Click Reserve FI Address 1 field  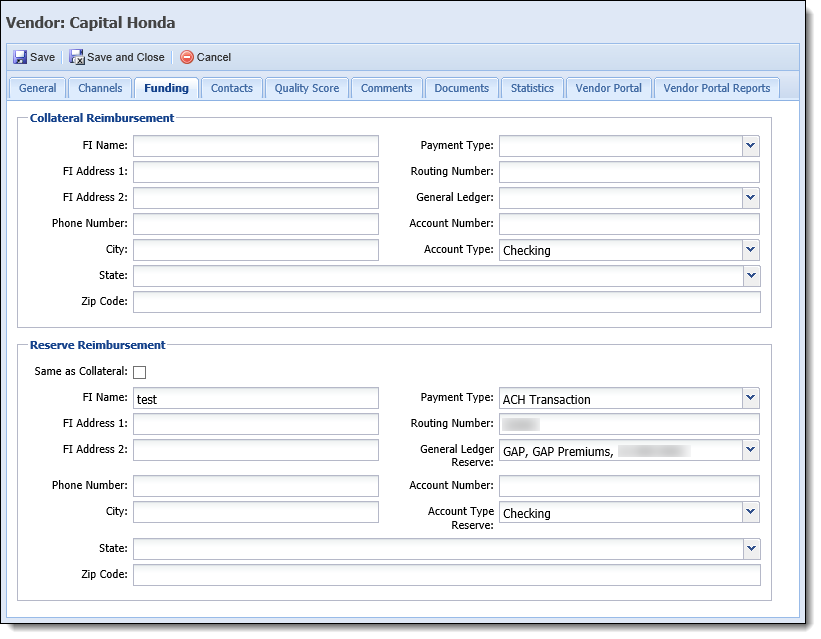click(256, 424)
